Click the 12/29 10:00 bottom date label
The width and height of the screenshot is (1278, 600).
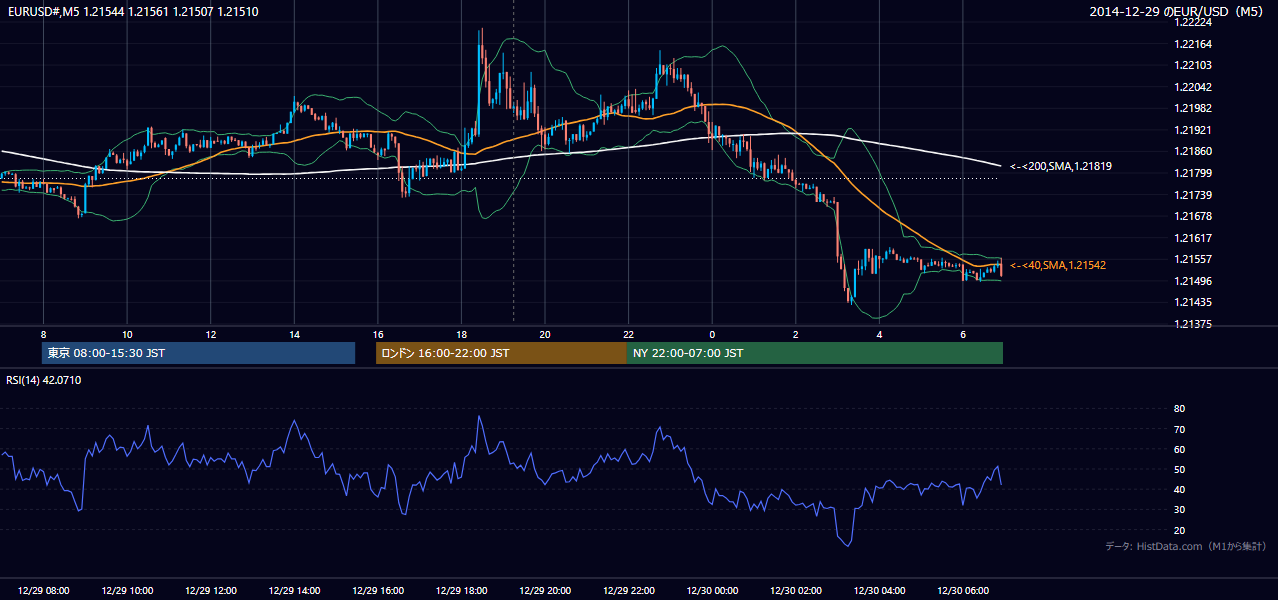(127, 591)
